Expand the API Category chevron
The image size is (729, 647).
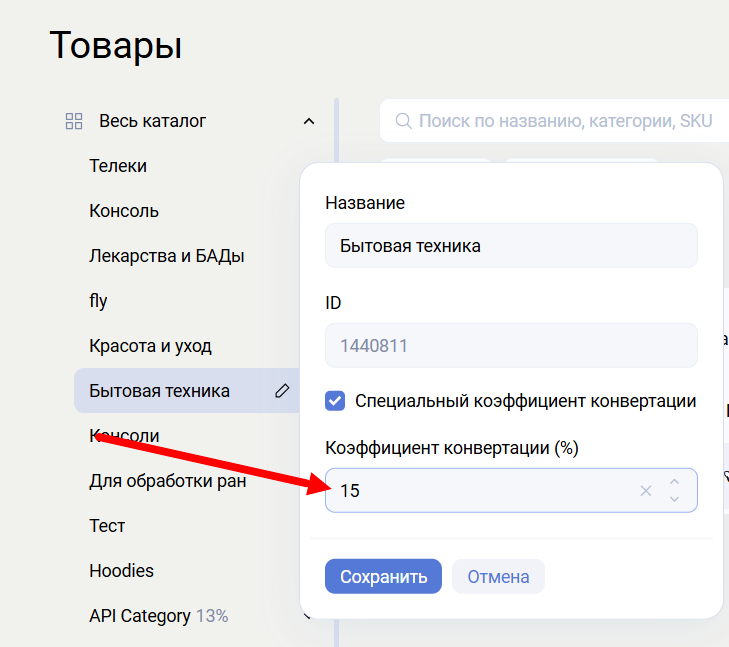tap(309, 616)
